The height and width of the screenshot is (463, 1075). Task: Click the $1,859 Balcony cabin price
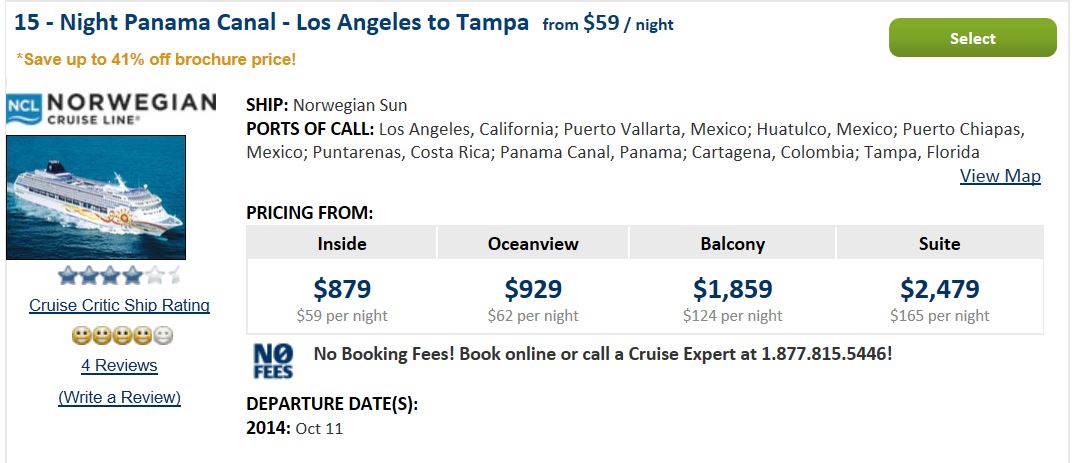click(x=732, y=289)
